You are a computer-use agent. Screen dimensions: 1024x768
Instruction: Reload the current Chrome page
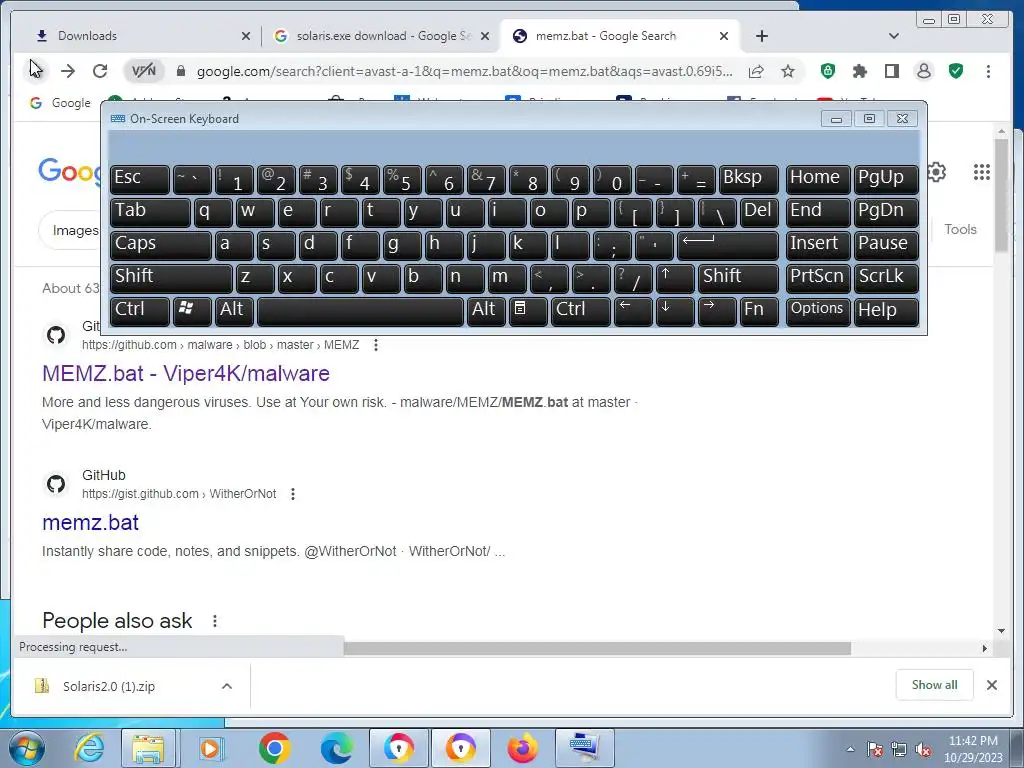pyautogui.click(x=100, y=71)
